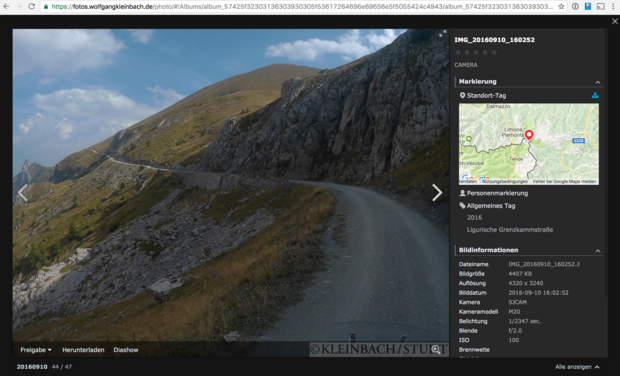
Task: Click the magnifier zoom icon on photo
Action: point(436,350)
